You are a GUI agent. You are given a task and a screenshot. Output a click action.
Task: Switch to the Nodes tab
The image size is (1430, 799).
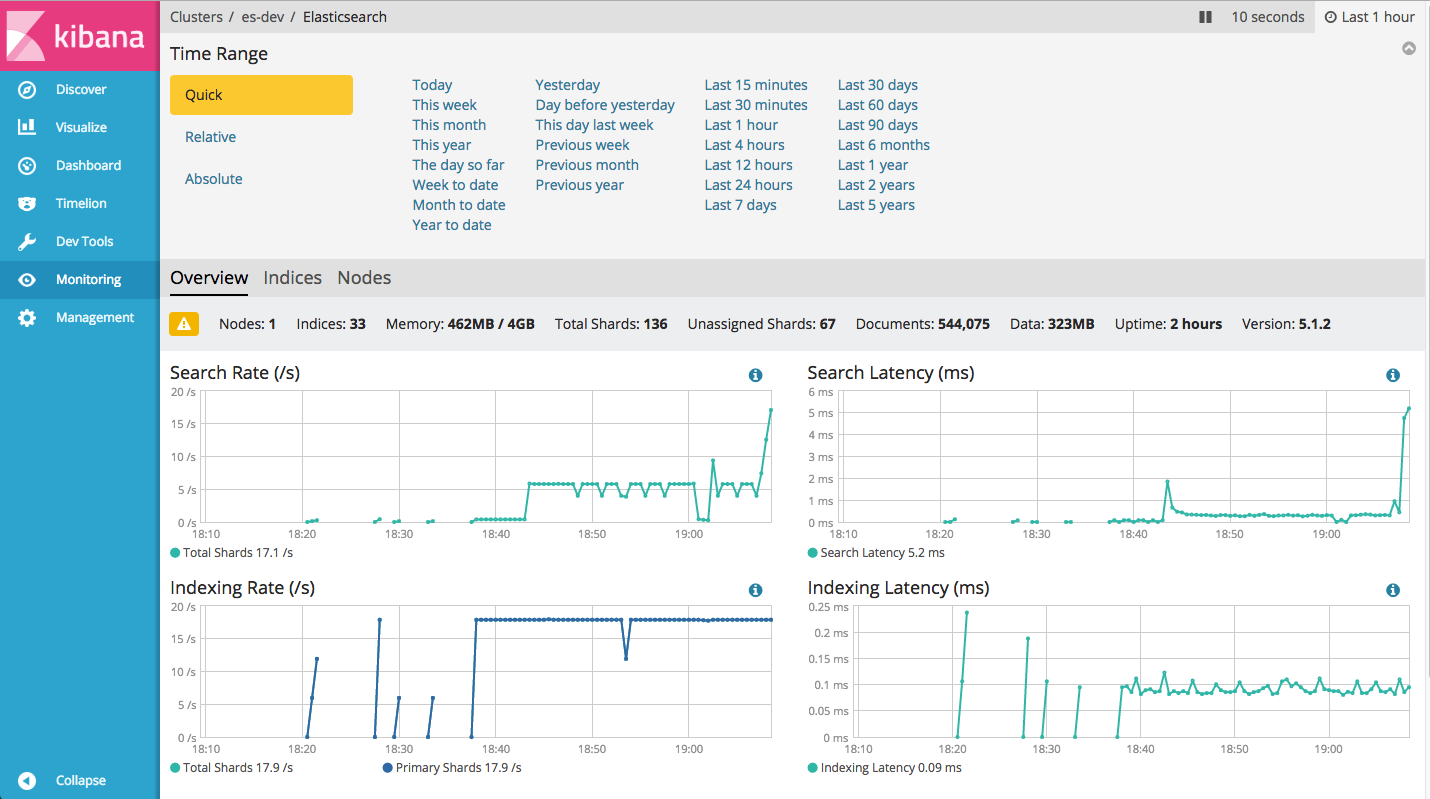(x=364, y=278)
